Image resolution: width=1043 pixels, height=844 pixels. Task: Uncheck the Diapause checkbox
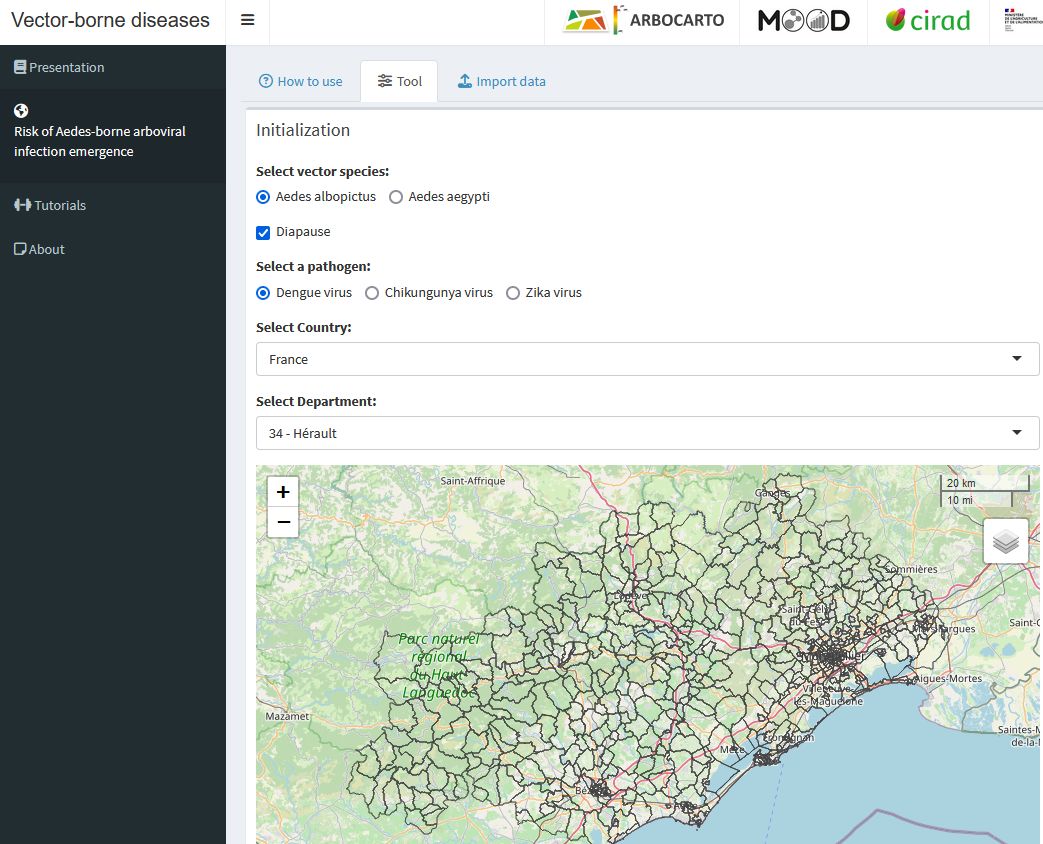(x=263, y=232)
